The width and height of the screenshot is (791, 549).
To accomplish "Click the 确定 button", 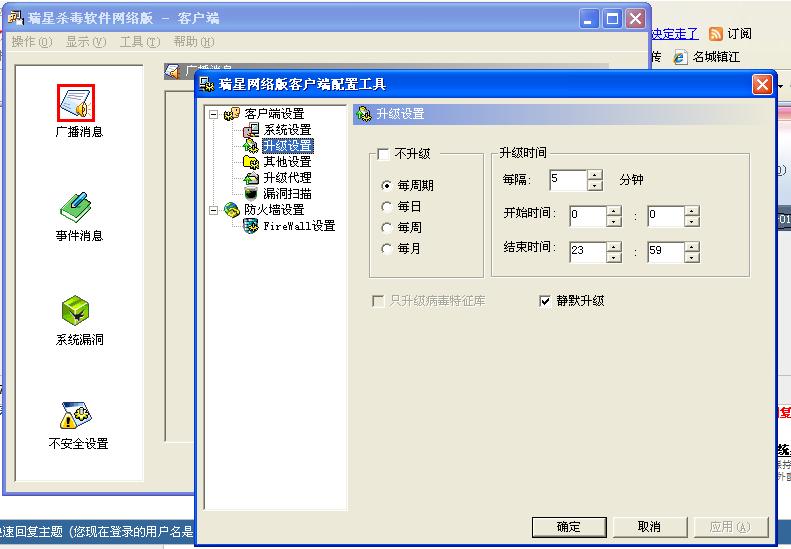I will click(x=569, y=527).
